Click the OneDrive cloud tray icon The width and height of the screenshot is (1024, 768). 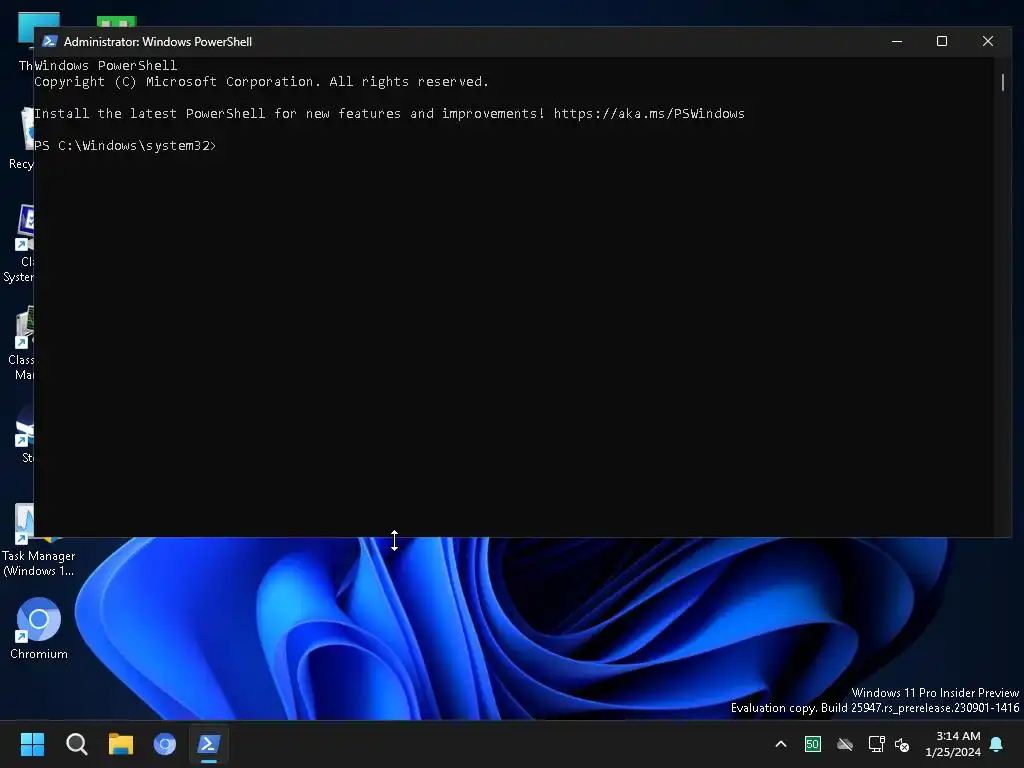[844, 744]
